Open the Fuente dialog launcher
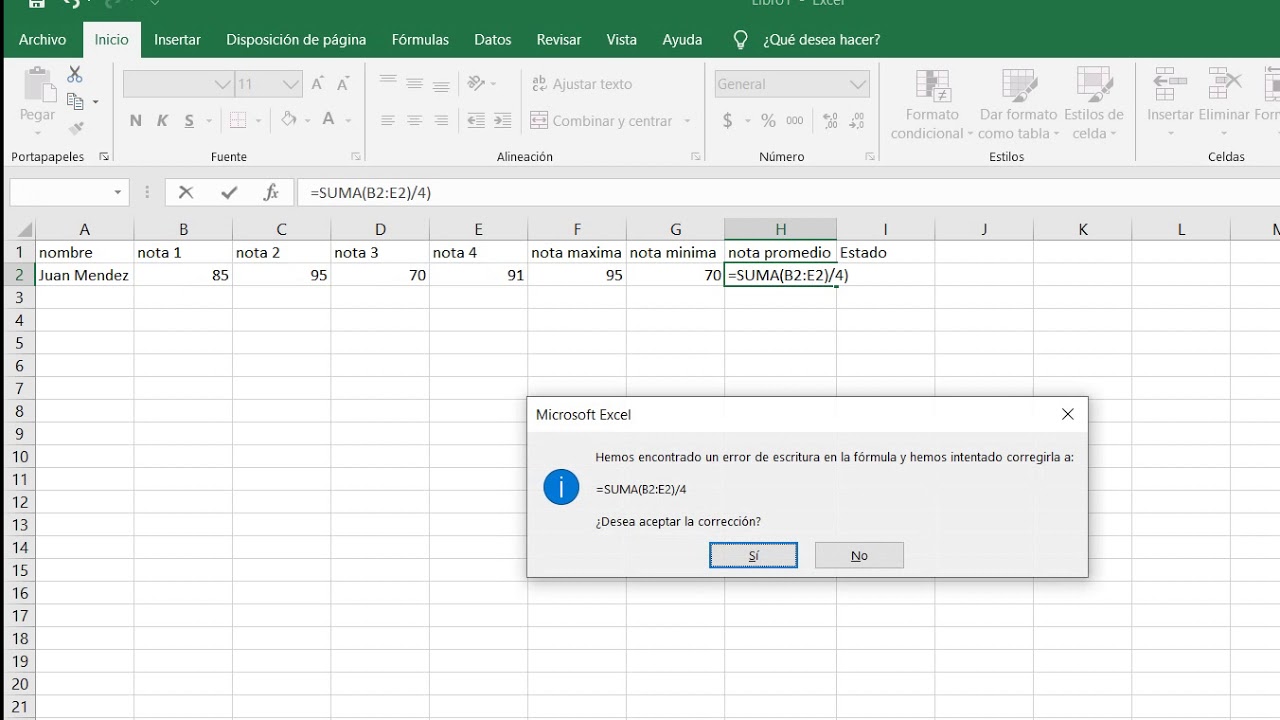The height and width of the screenshot is (720, 1280). pyautogui.click(x=355, y=157)
